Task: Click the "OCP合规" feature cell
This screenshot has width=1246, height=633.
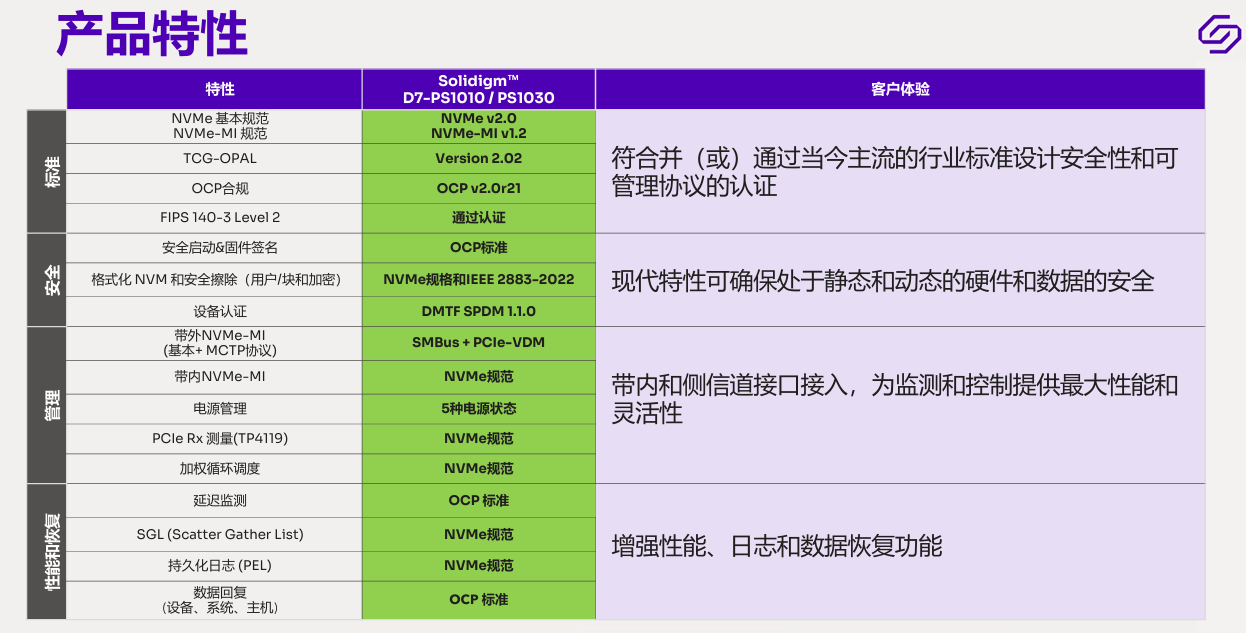Action: 214,188
